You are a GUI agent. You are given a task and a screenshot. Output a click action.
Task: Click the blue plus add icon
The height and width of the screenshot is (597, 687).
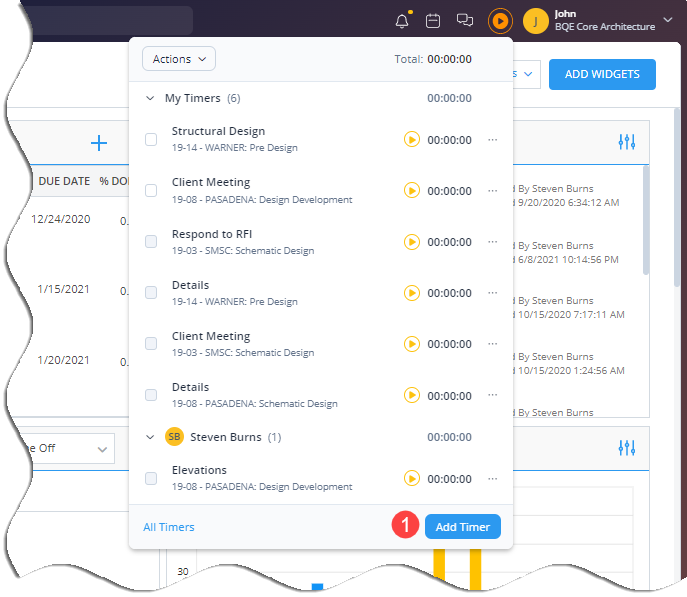tap(99, 143)
